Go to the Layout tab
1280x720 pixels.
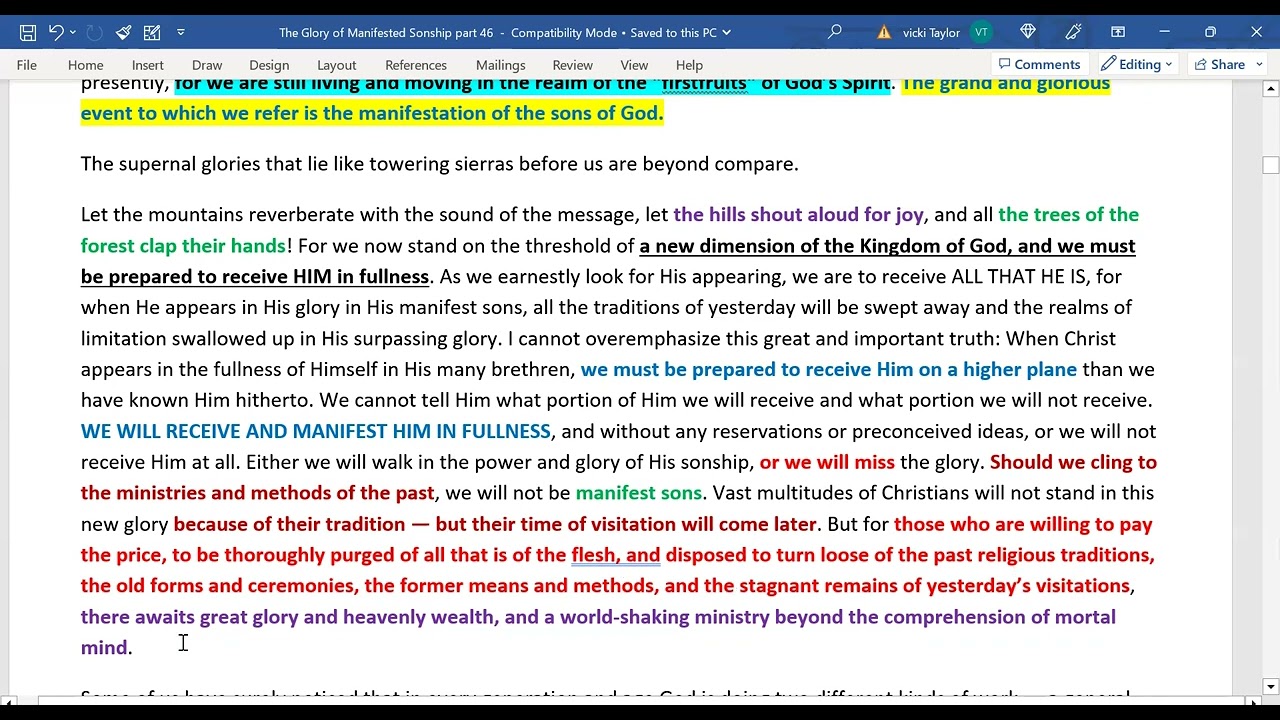point(337,65)
